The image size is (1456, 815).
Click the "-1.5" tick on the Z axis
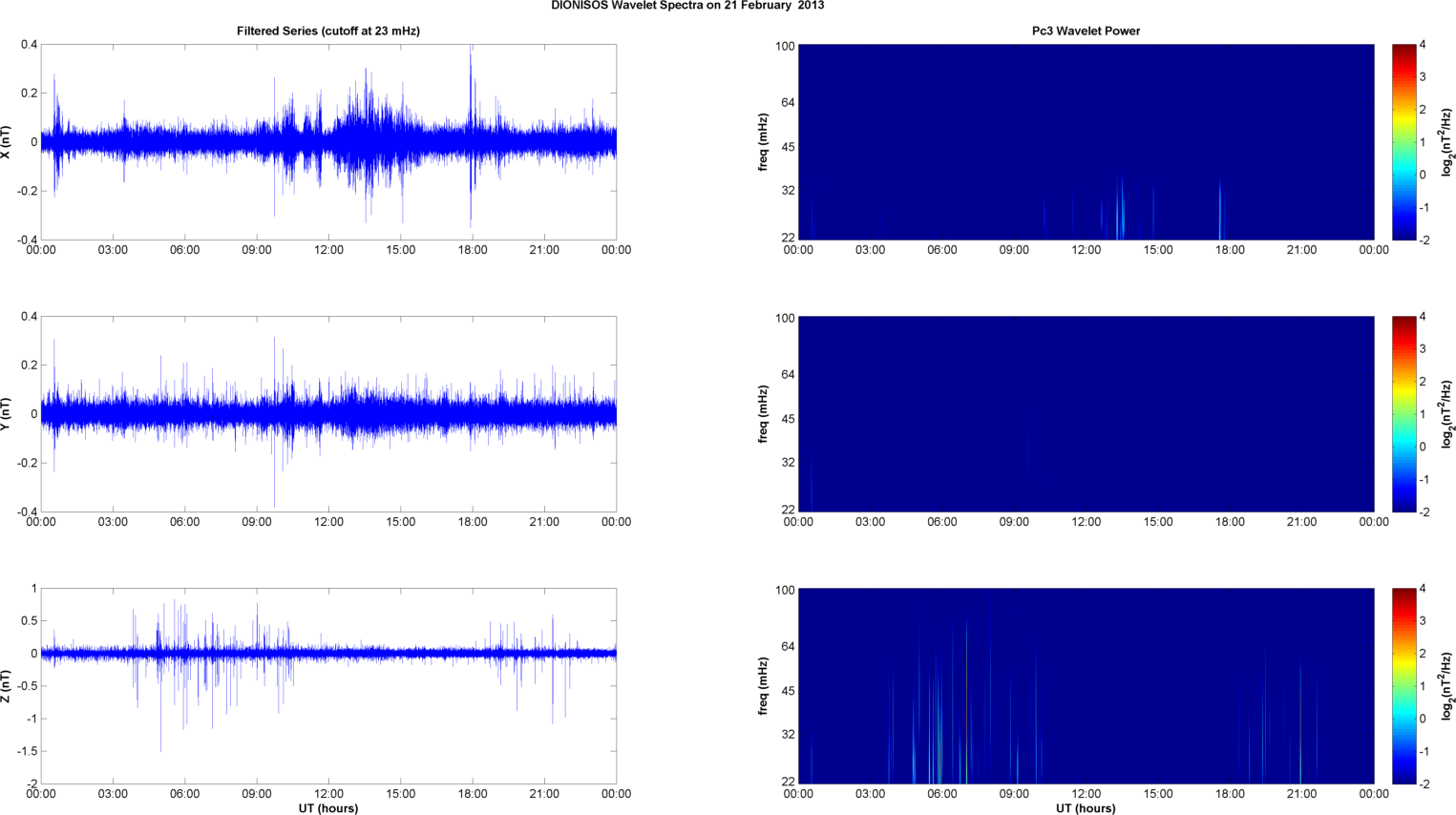(x=27, y=752)
